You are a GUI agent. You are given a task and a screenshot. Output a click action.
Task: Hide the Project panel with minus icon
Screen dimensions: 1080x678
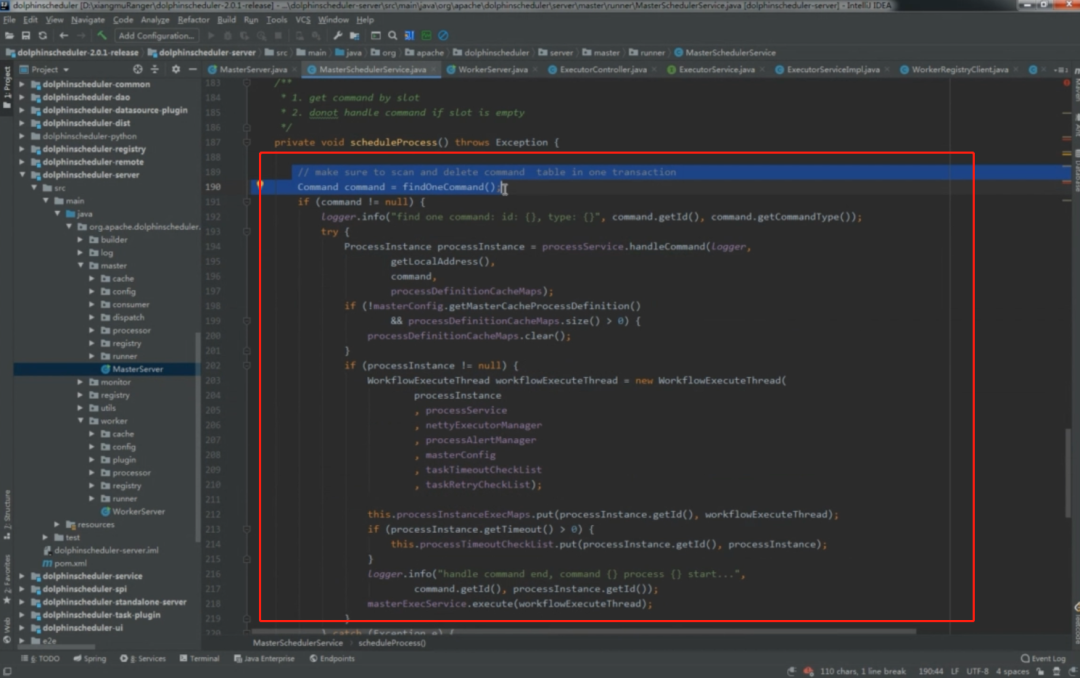(x=193, y=69)
